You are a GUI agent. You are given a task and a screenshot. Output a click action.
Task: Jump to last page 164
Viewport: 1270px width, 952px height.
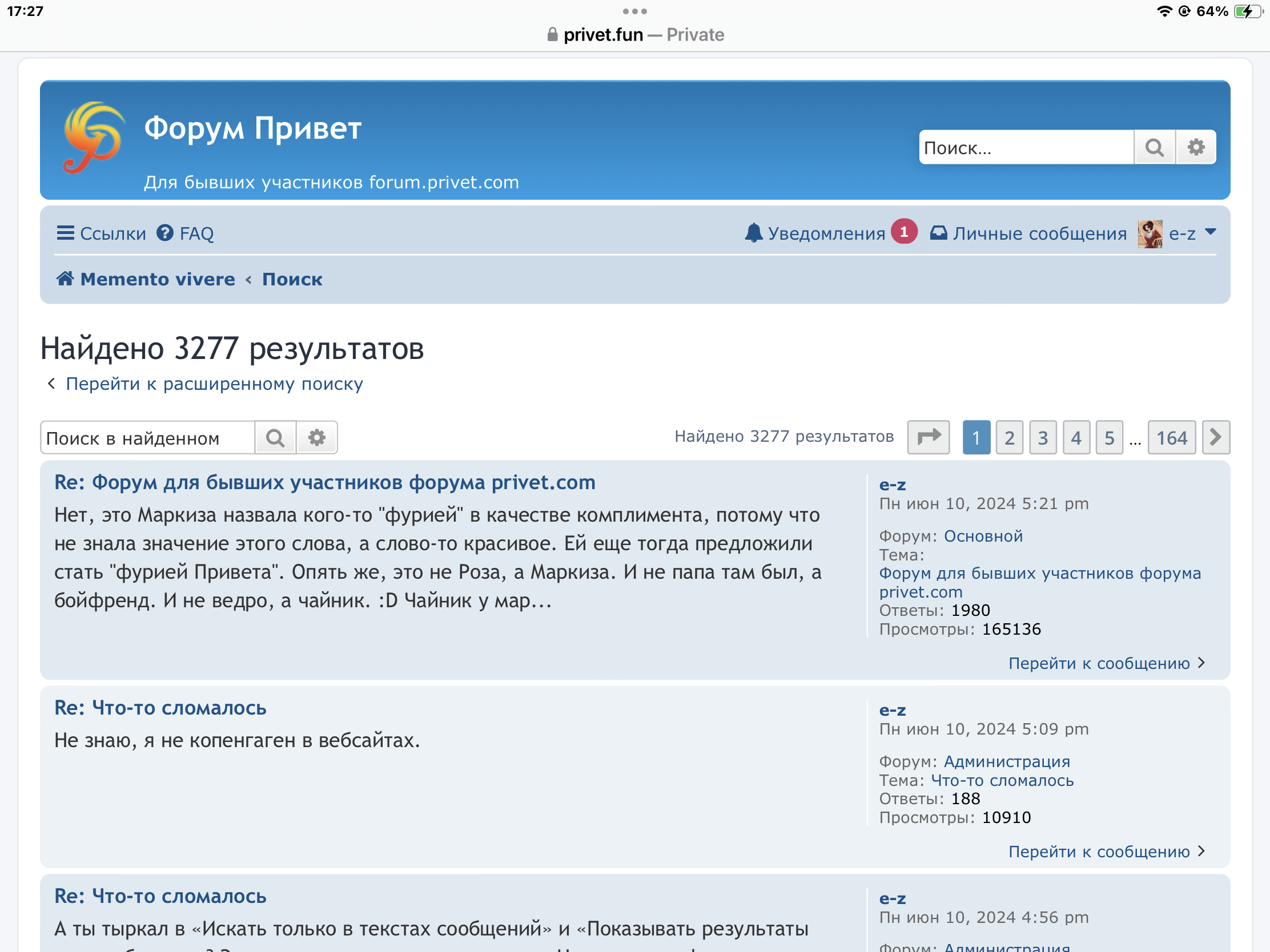(x=1171, y=438)
